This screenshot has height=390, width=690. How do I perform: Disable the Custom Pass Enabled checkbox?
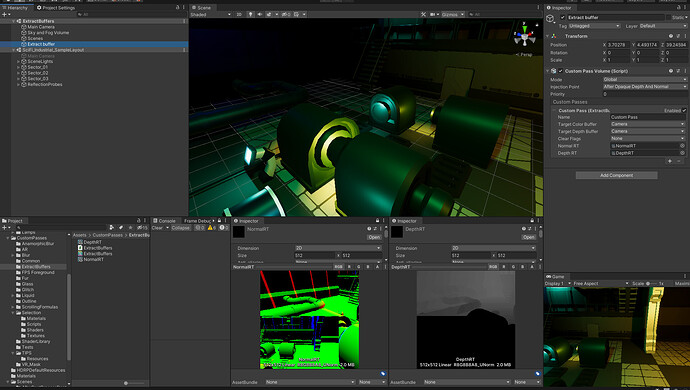[x=684, y=110]
